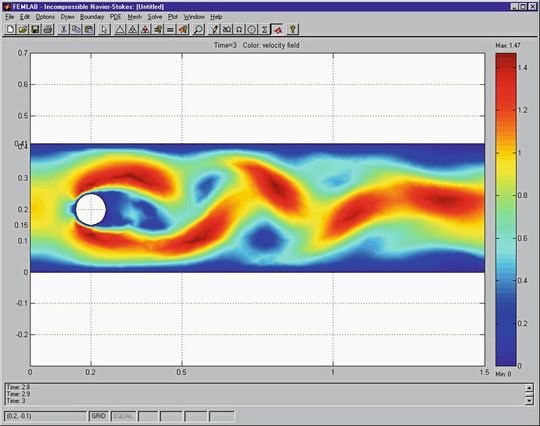Click the Help question mark icon
This screenshot has height=426, width=540.
[292, 29]
